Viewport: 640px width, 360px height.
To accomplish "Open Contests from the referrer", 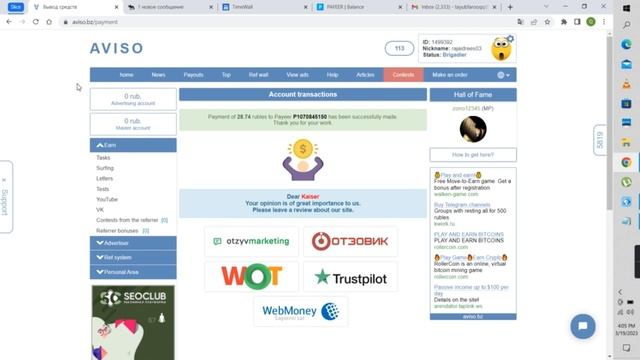I will pyautogui.click(x=127, y=220).
